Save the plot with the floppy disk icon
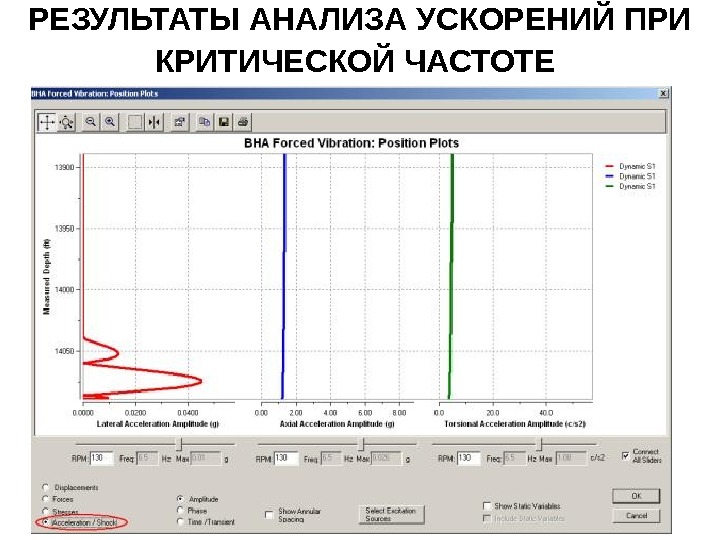This screenshot has height=540, width=720. click(x=224, y=122)
